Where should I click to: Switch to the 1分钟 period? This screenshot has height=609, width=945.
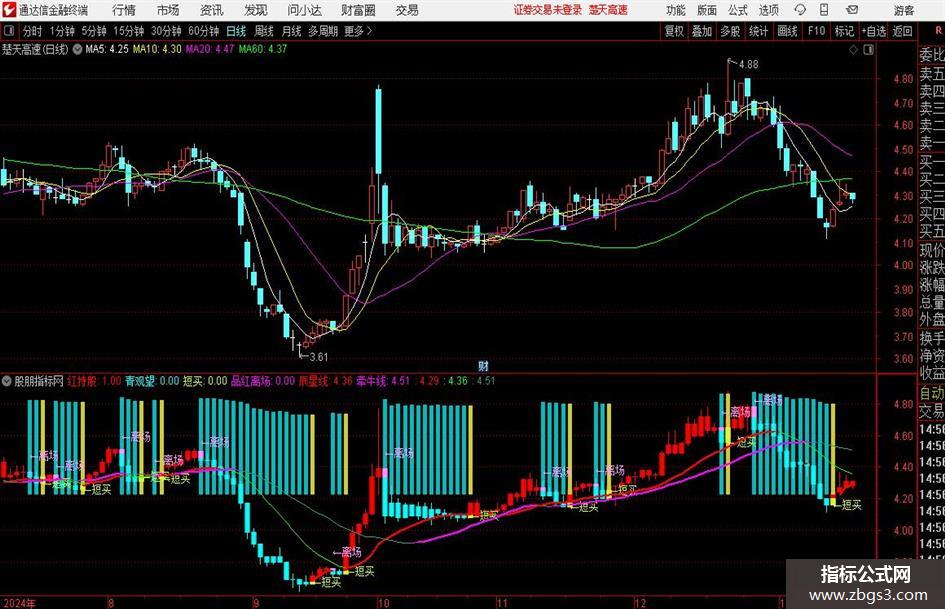[x=61, y=31]
